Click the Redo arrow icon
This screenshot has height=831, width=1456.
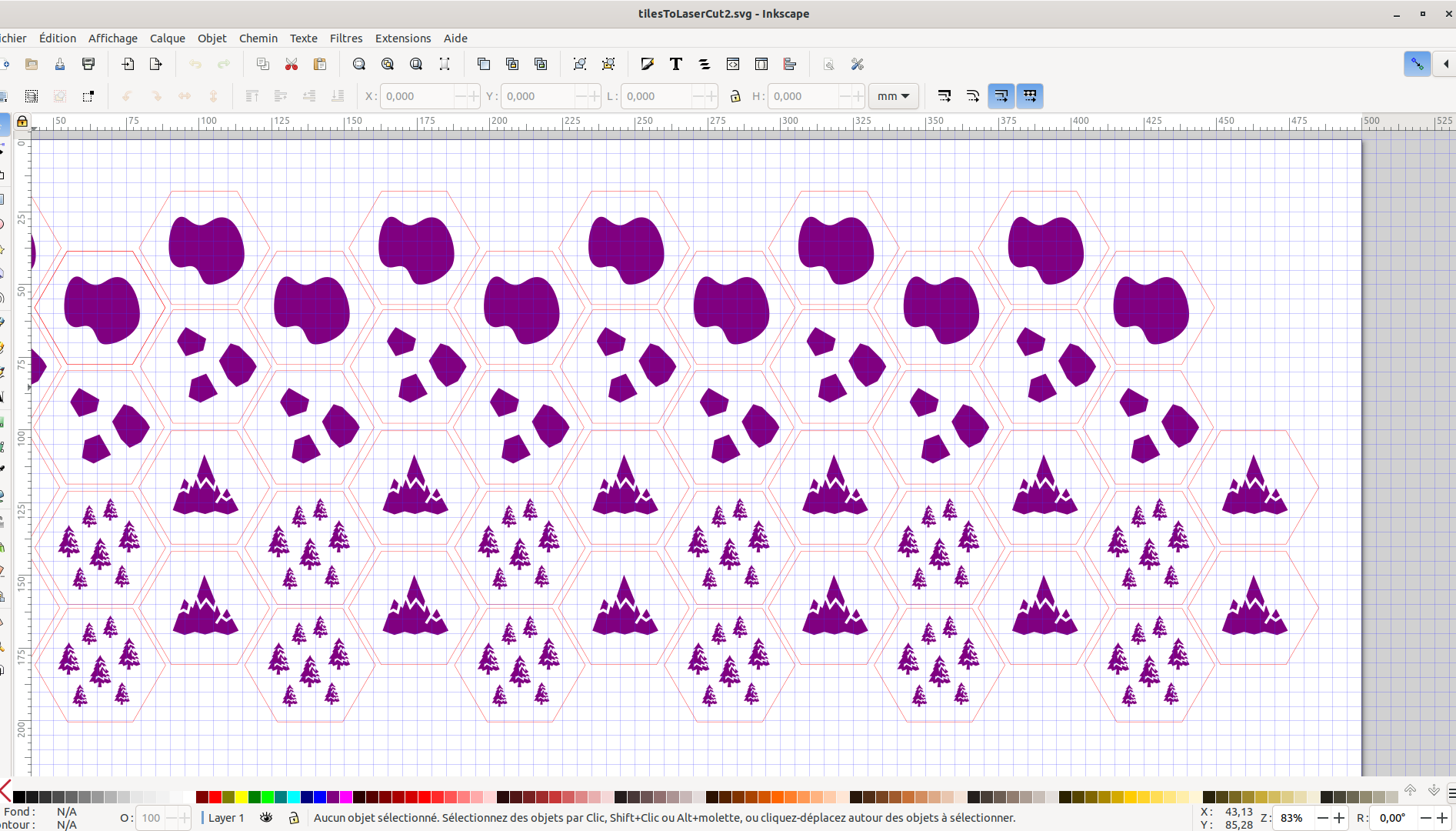[x=224, y=64]
